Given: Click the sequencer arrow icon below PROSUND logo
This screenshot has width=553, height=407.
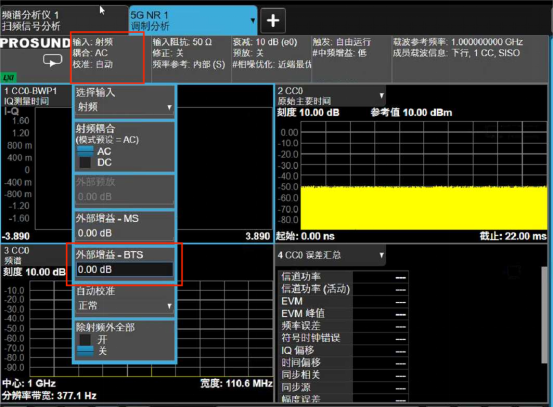Looking at the screenshot, I should point(53,61).
